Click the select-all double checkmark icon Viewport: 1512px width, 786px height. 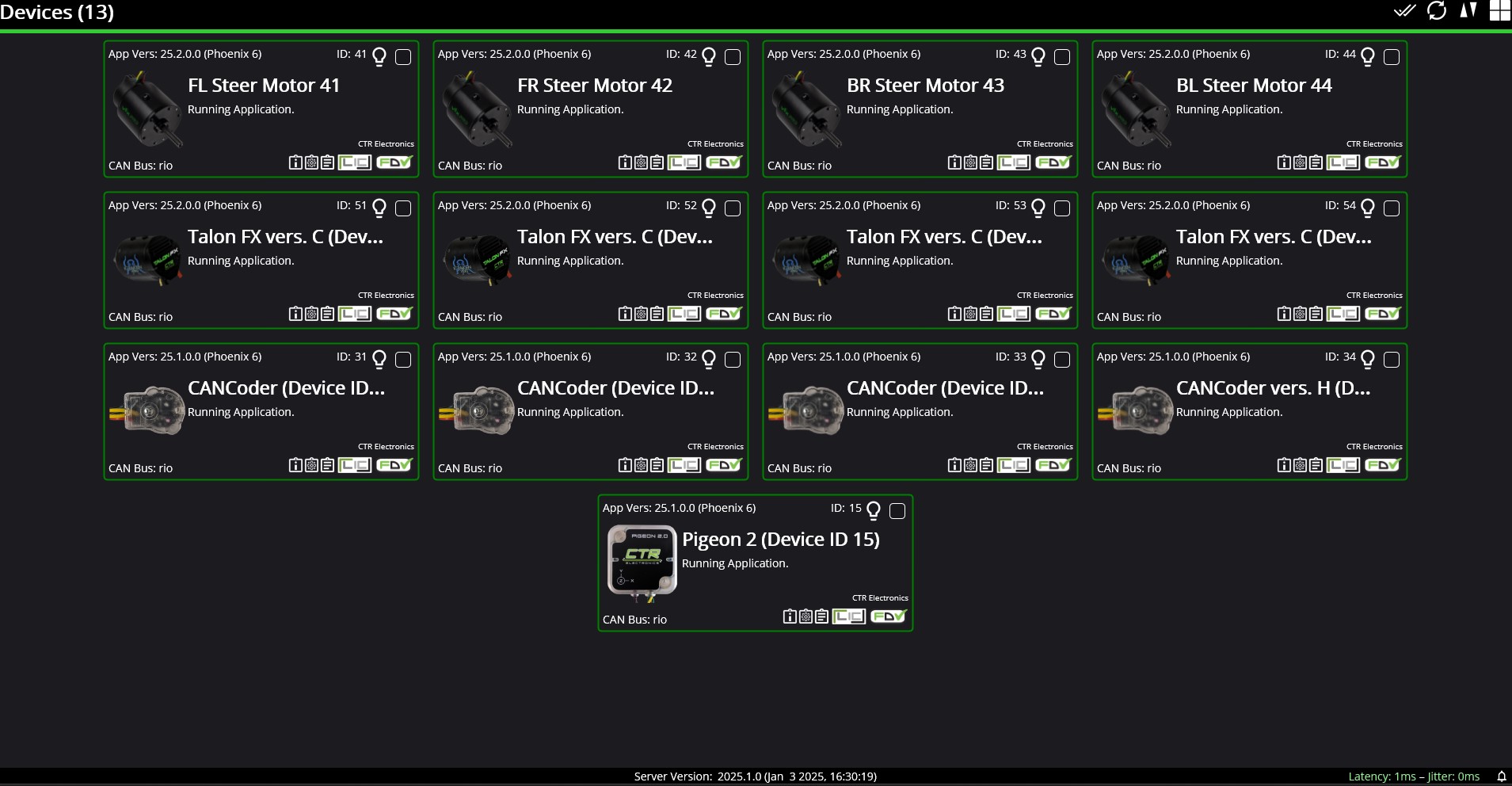[1404, 10]
